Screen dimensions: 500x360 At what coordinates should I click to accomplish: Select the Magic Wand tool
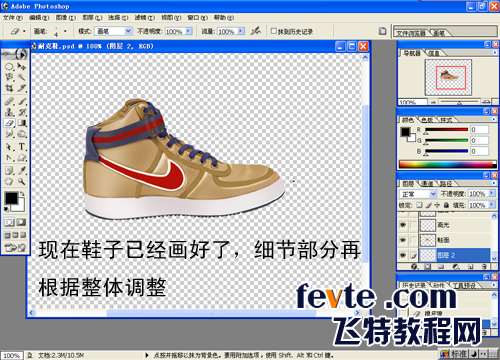(x=22, y=77)
